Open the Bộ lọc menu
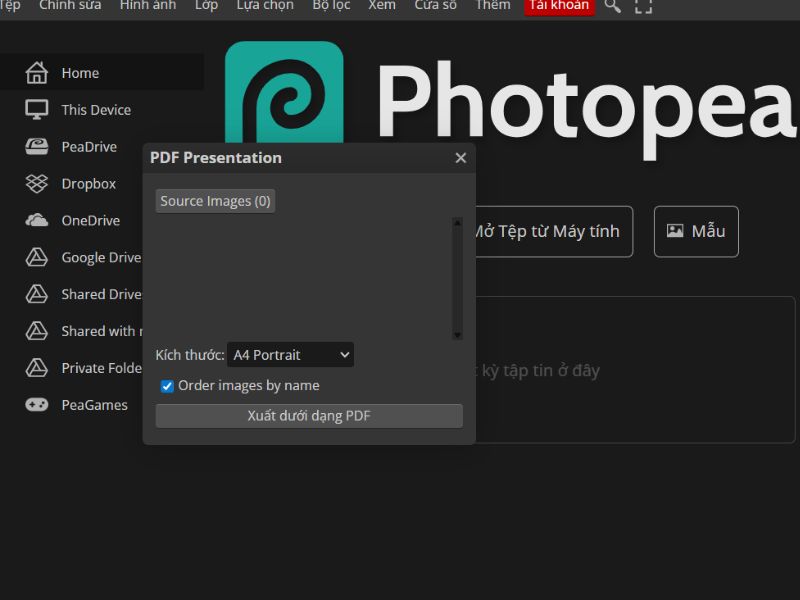 coord(332,5)
